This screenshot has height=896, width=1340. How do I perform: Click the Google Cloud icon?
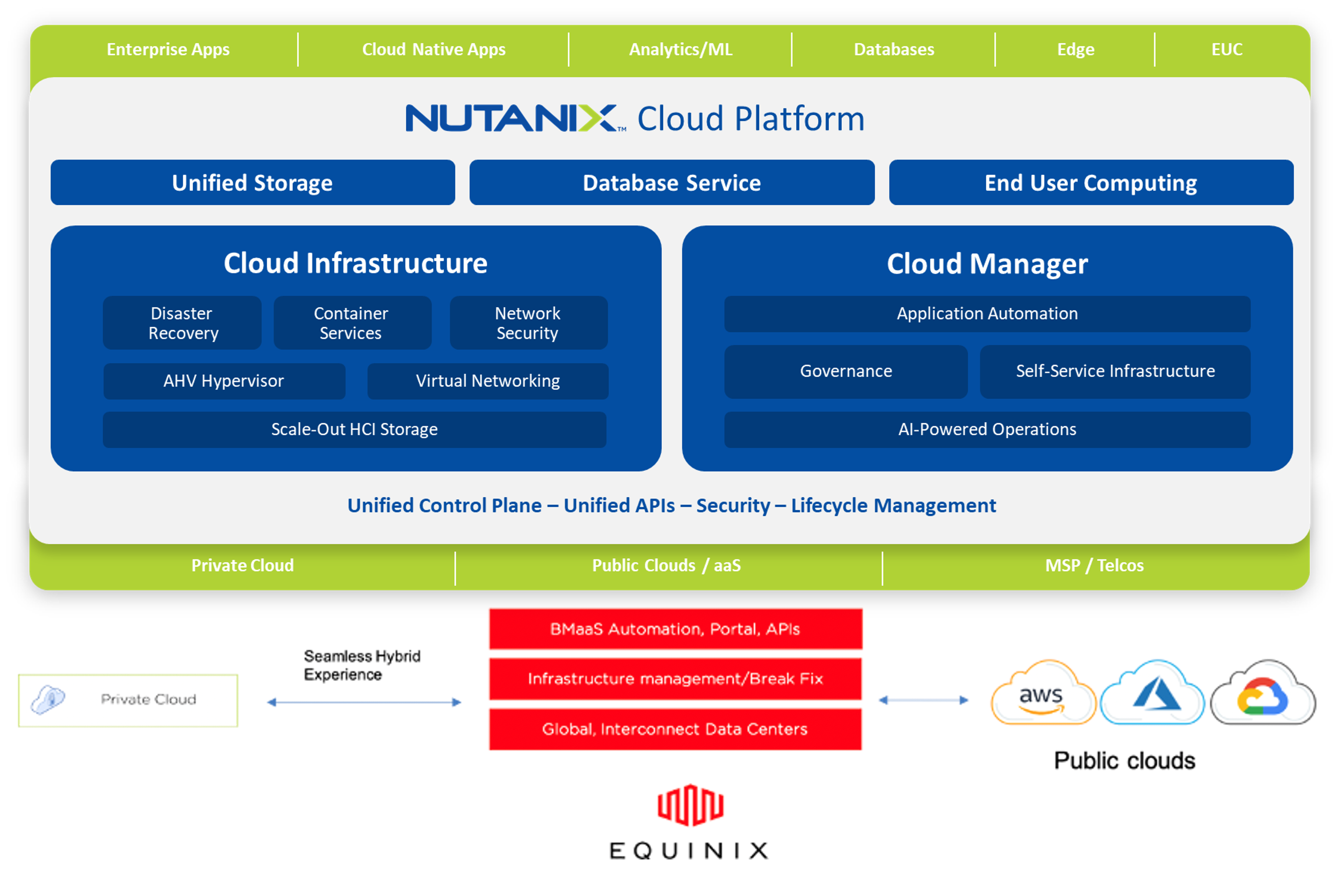pyautogui.click(x=1264, y=694)
